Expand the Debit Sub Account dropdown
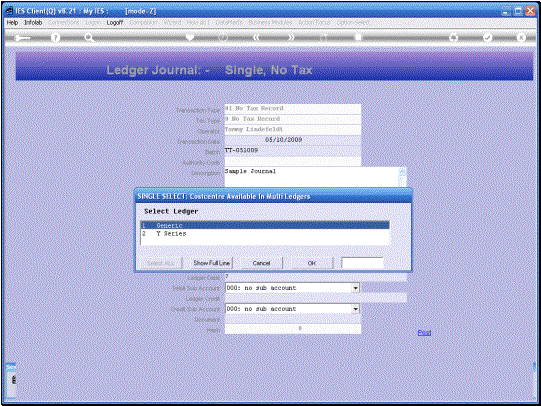 (x=355, y=288)
